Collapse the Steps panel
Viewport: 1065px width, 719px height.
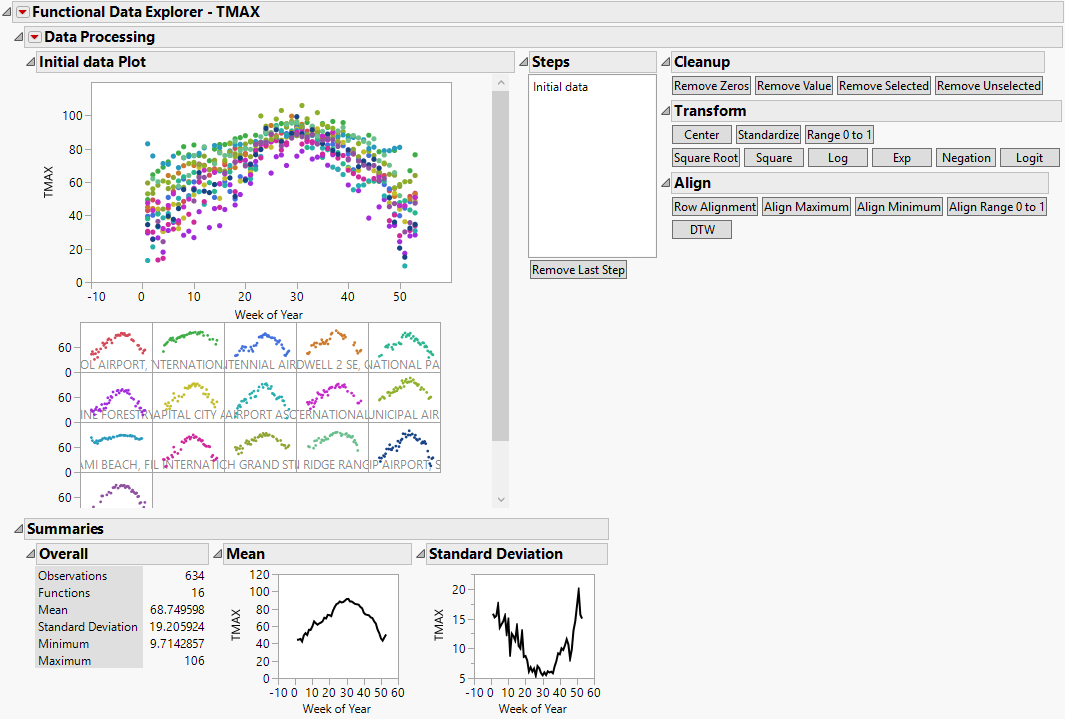pyautogui.click(x=523, y=62)
